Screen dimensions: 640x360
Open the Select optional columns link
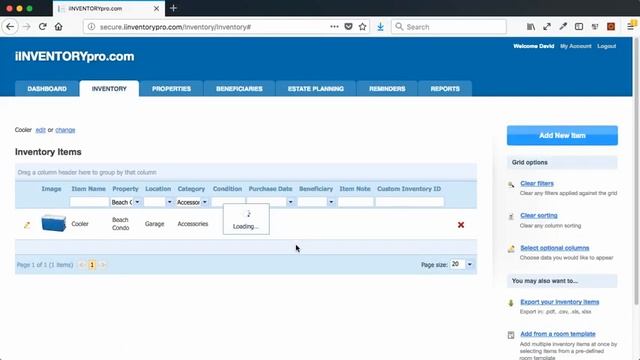(555, 248)
